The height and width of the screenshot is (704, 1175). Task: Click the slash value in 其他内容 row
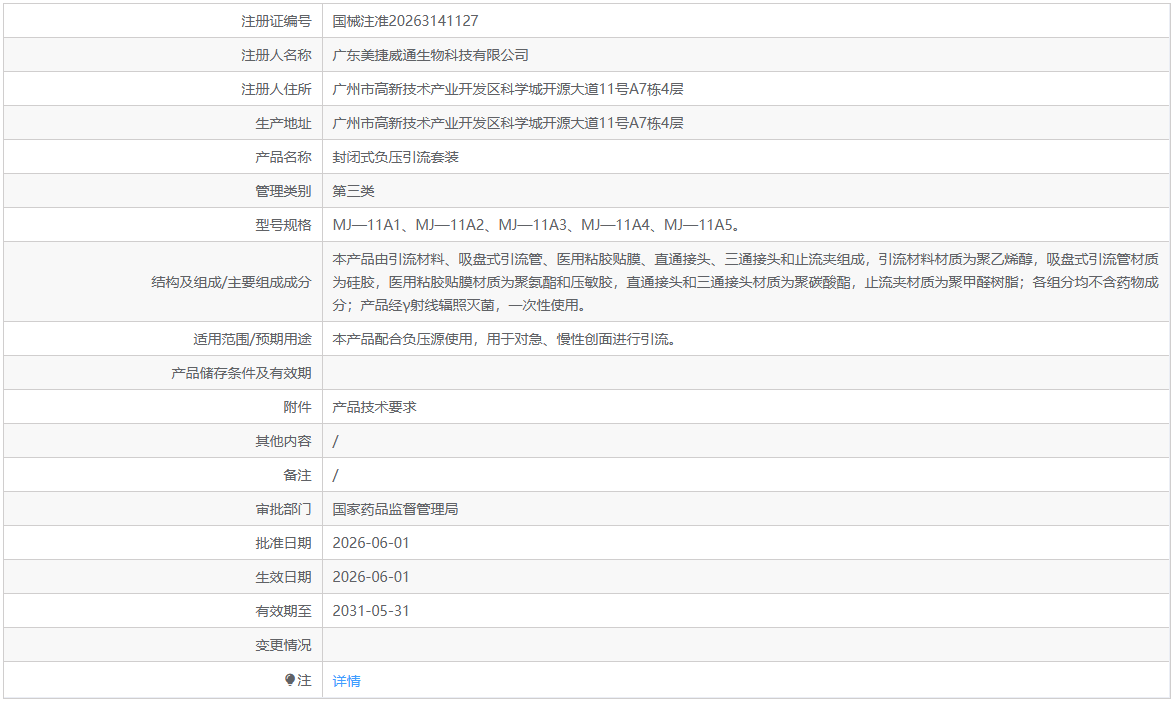tap(335, 441)
